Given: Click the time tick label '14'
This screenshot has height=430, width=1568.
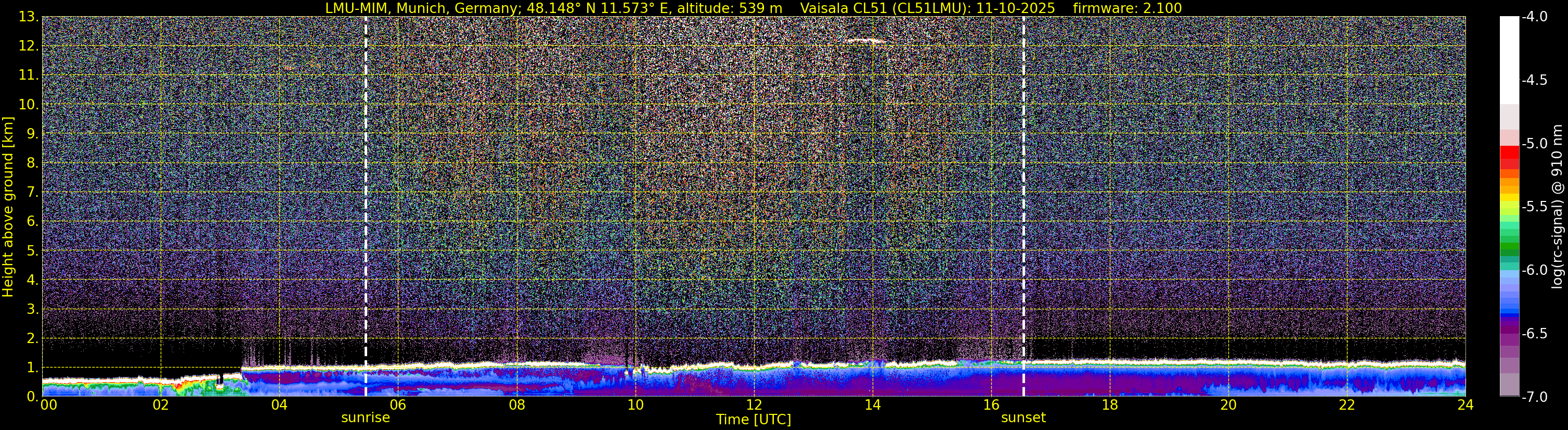Looking at the screenshot, I should pyautogui.click(x=872, y=405).
